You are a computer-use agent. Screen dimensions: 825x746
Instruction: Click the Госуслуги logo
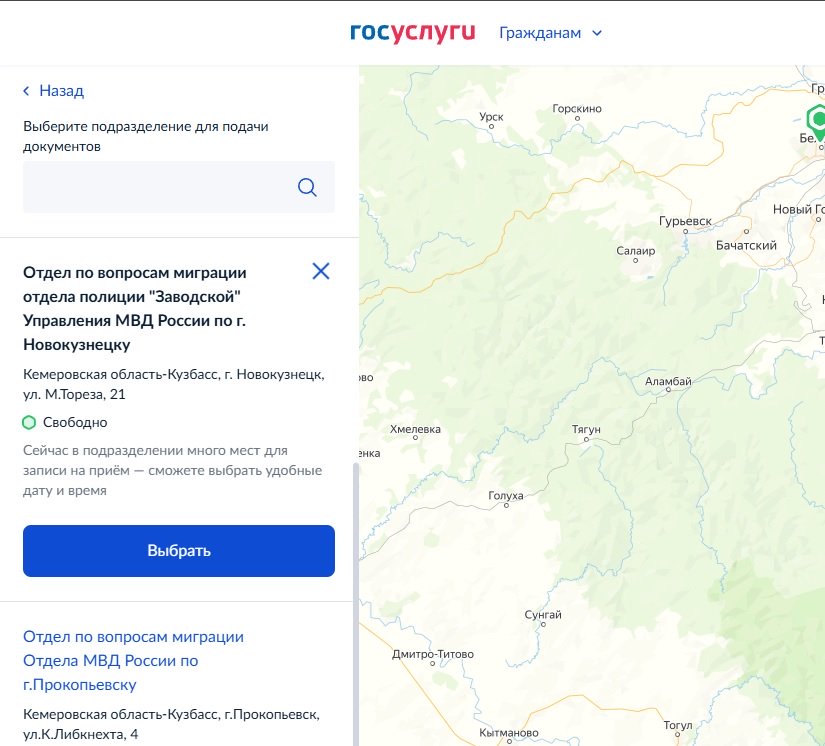tap(412, 33)
